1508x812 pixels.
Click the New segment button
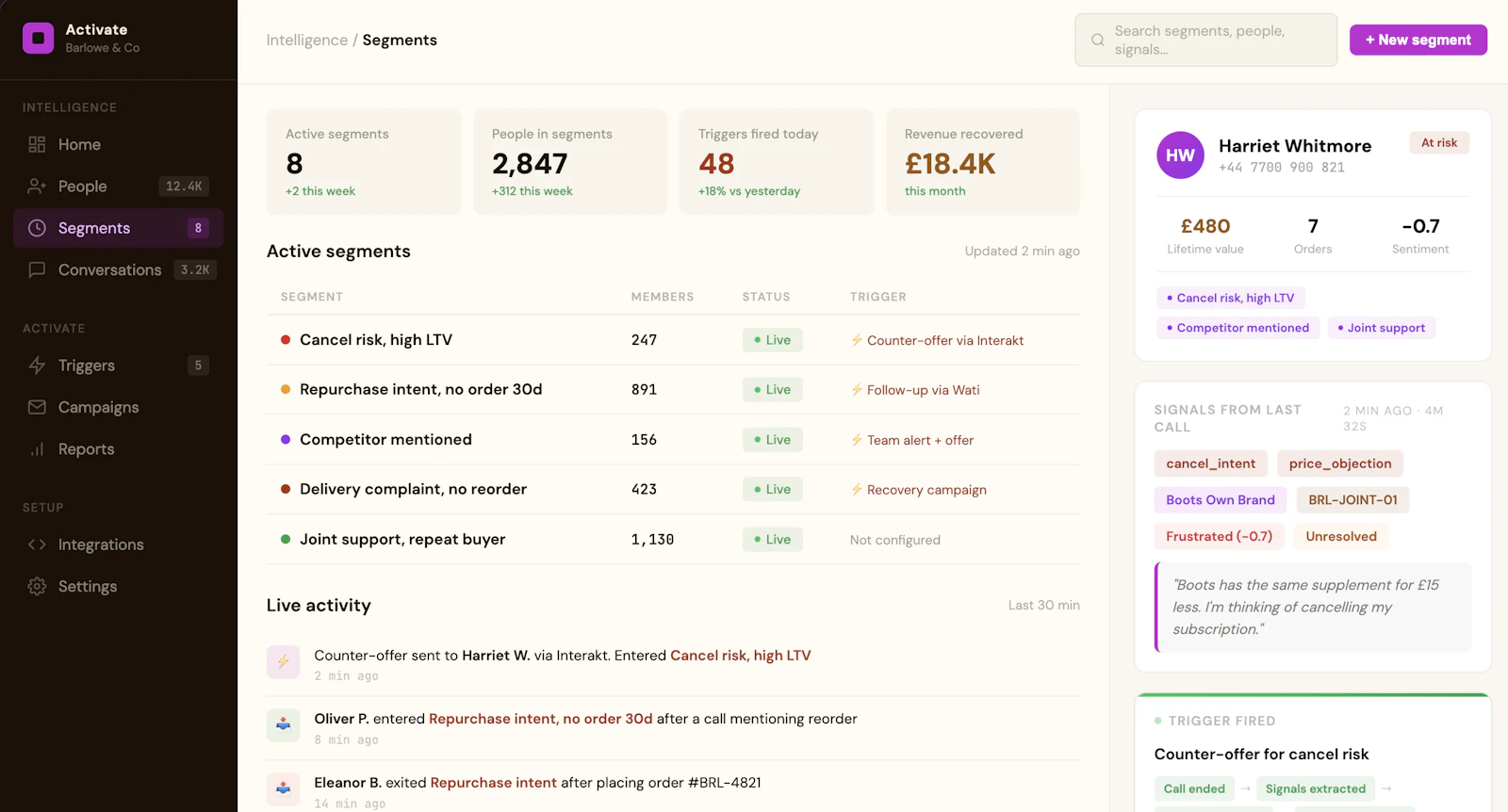point(1418,40)
